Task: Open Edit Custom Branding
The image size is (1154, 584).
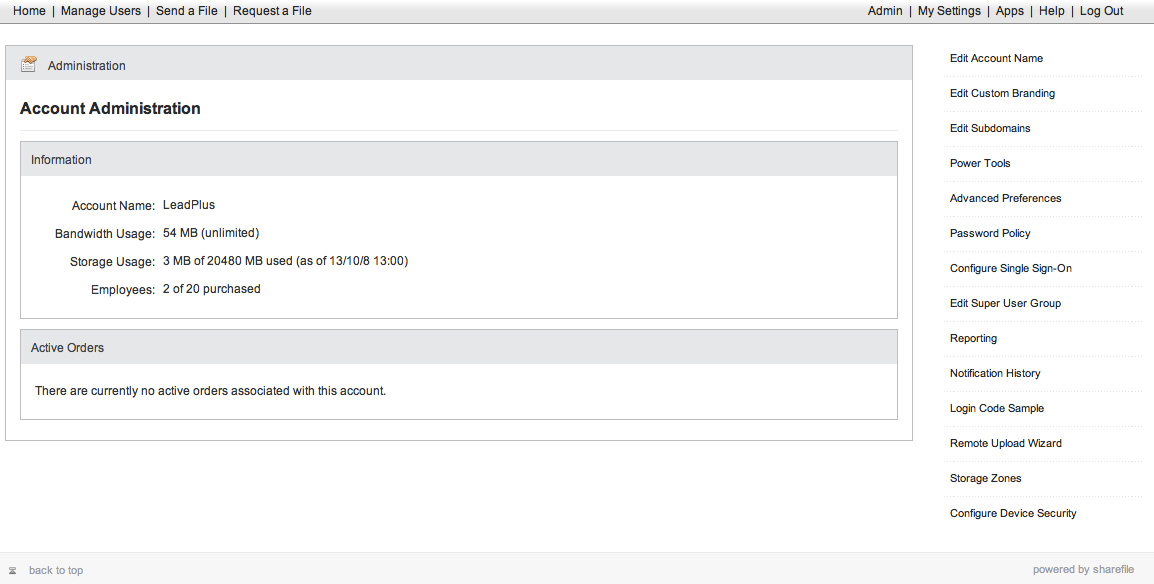Action: 1002,93
